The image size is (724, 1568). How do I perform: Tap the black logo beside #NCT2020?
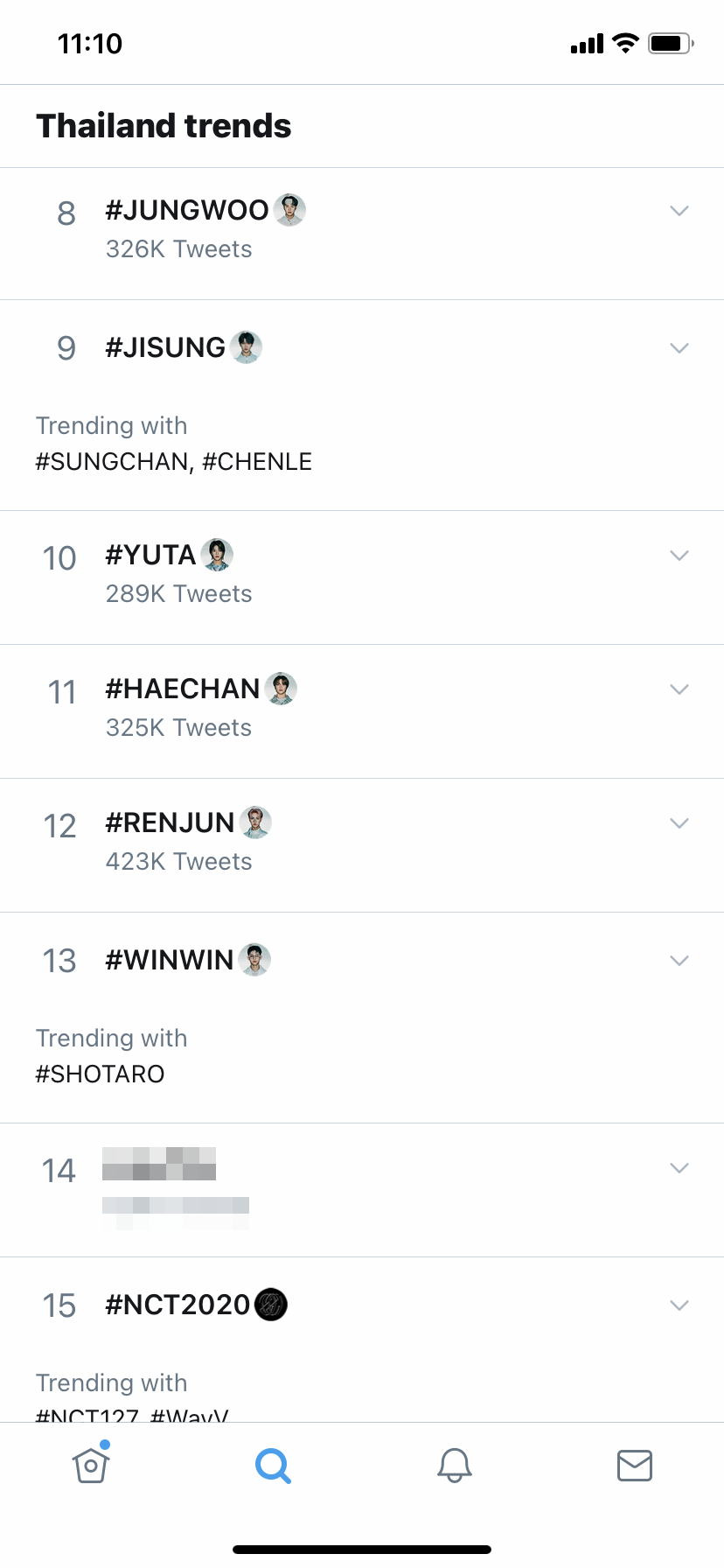[271, 1305]
